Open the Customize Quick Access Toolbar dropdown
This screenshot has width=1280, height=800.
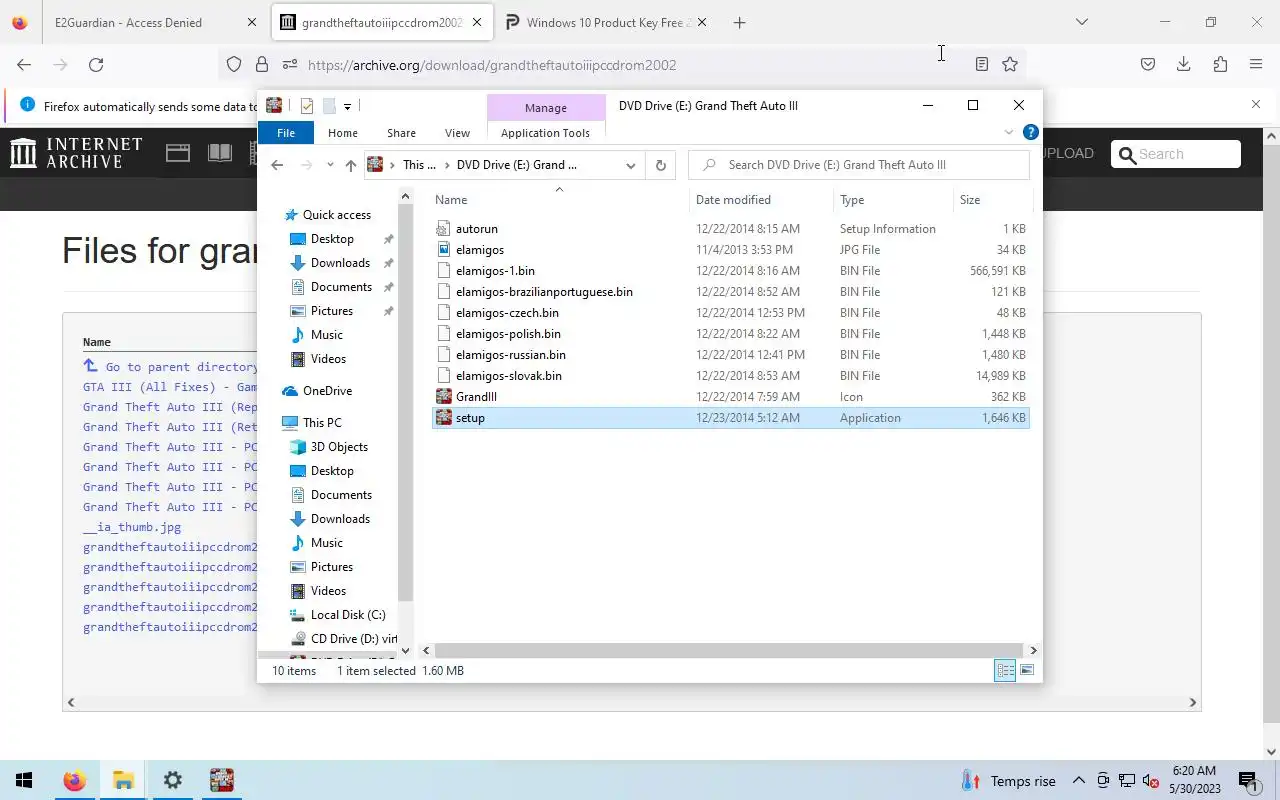pyautogui.click(x=347, y=106)
